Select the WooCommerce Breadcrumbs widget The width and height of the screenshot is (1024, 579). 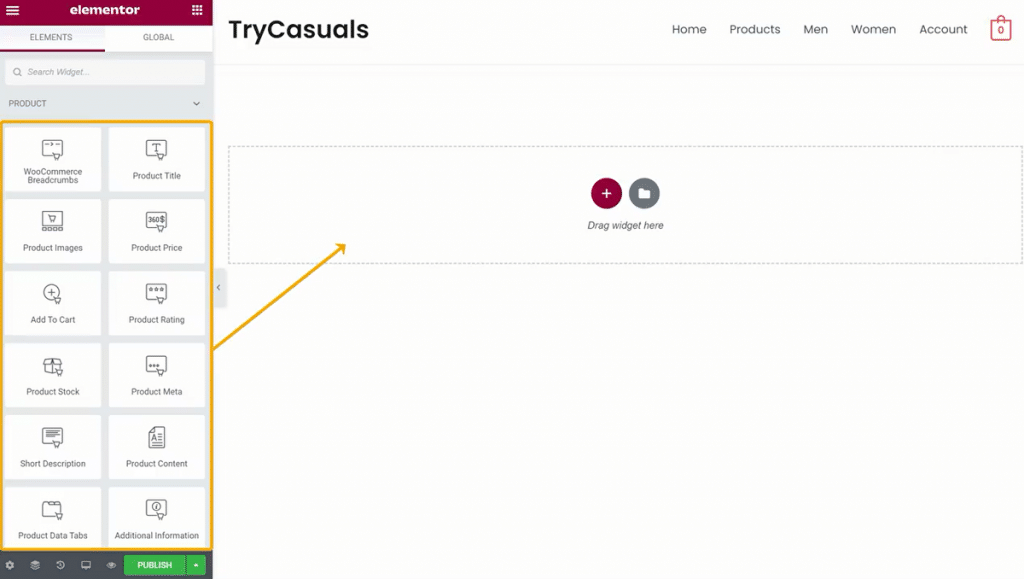(x=53, y=159)
